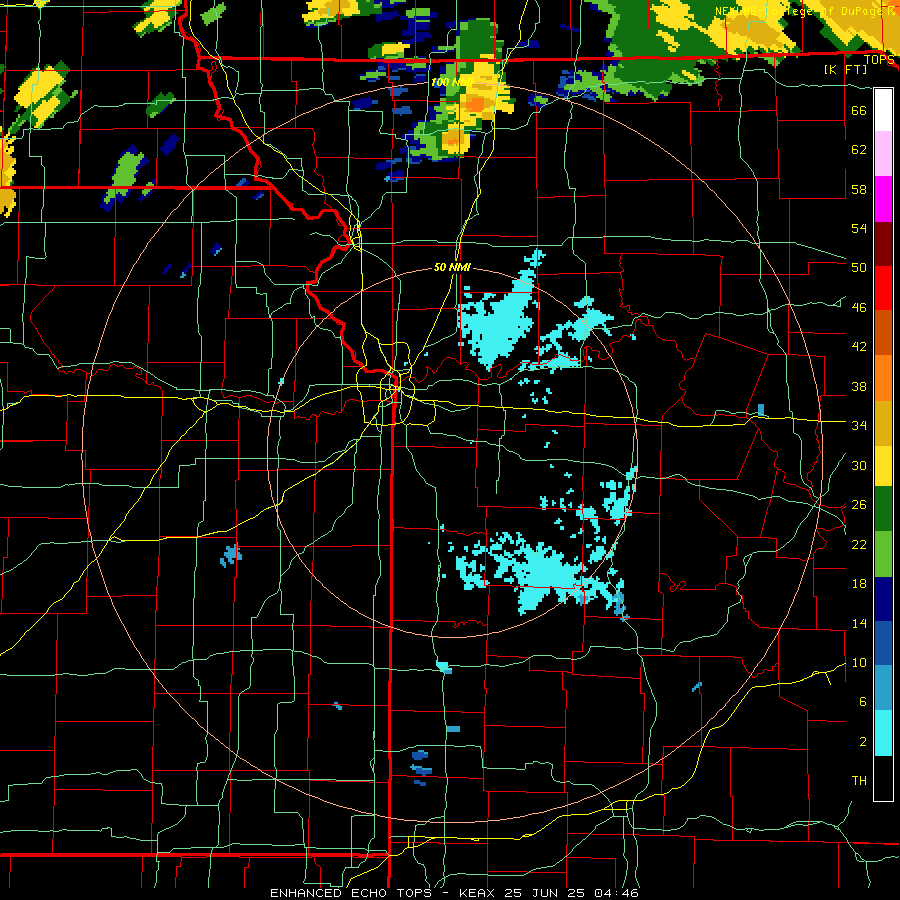Image resolution: width=900 pixels, height=900 pixels.
Task: Click the light green legend swatch
Action: tap(883, 554)
